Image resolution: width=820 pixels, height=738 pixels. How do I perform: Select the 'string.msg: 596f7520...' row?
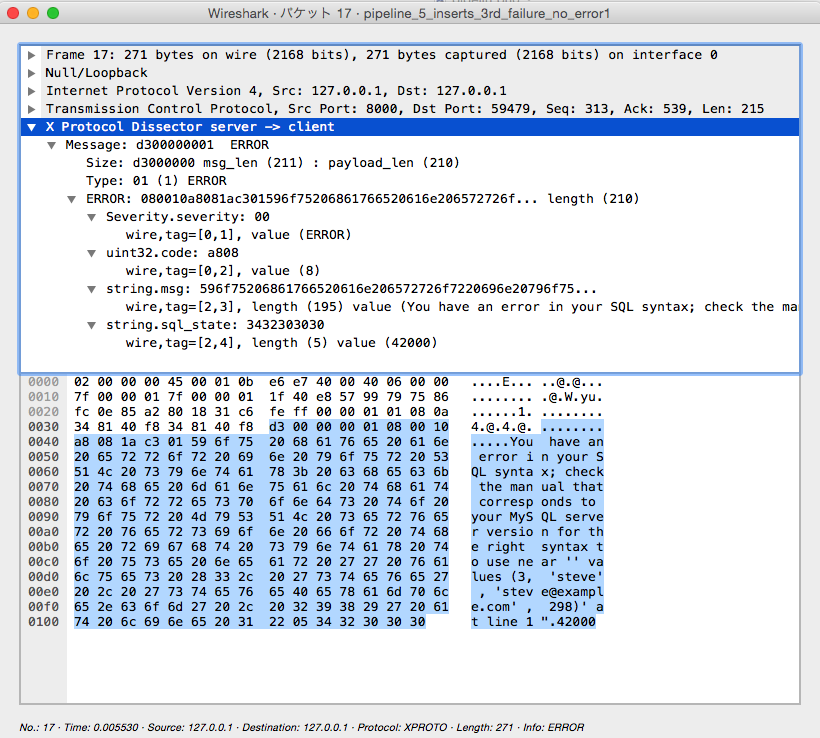pos(410,289)
